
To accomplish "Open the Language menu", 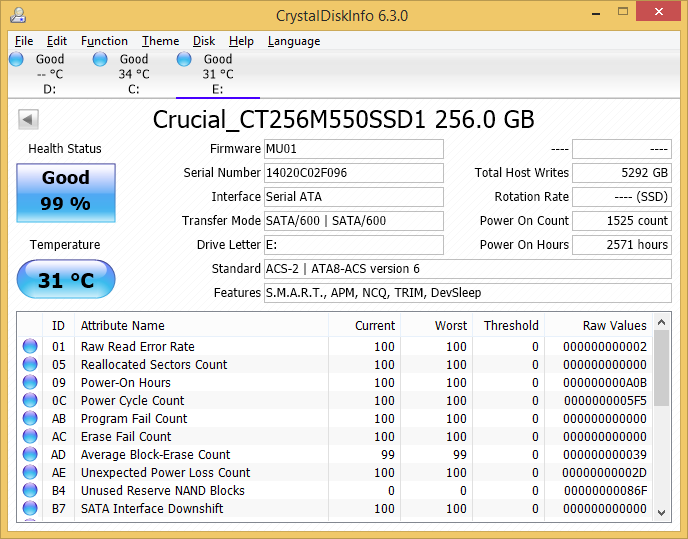I will pyautogui.click(x=294, y=41).
